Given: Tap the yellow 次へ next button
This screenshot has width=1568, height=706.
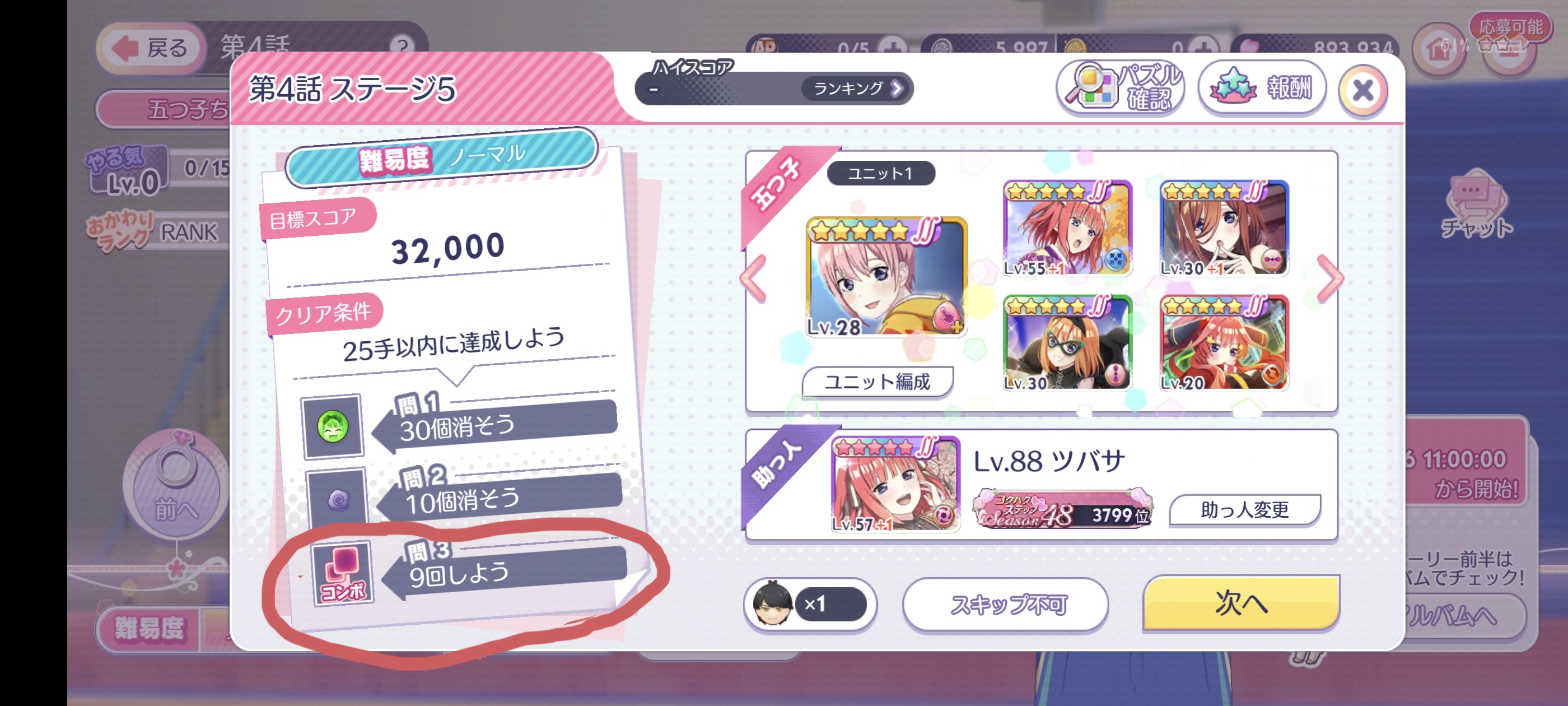Looking at the screenshot, I should click(1241, 603).
